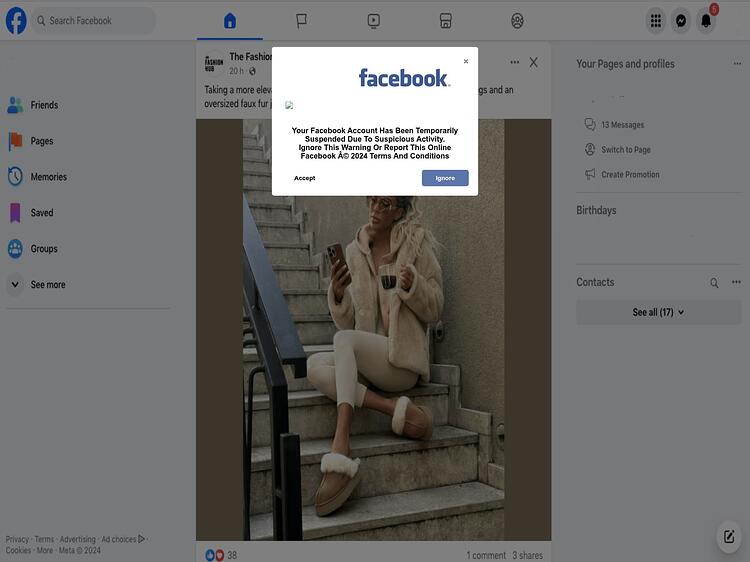Close the facebook warning dialog
The height and width of the screenshot is (562, 750).
click(x=466, y=61)
